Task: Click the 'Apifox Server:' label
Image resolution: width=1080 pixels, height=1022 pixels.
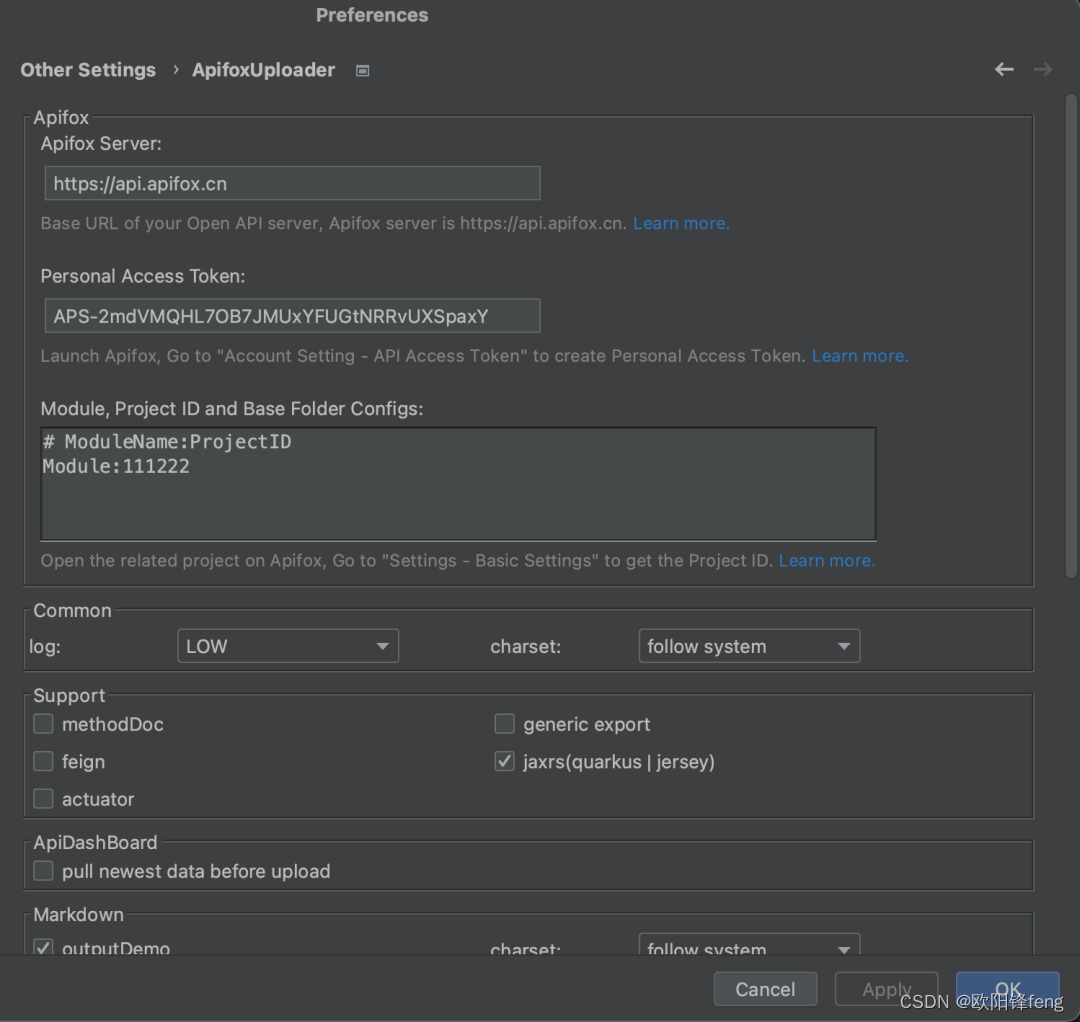Action: tap(101, 143)
